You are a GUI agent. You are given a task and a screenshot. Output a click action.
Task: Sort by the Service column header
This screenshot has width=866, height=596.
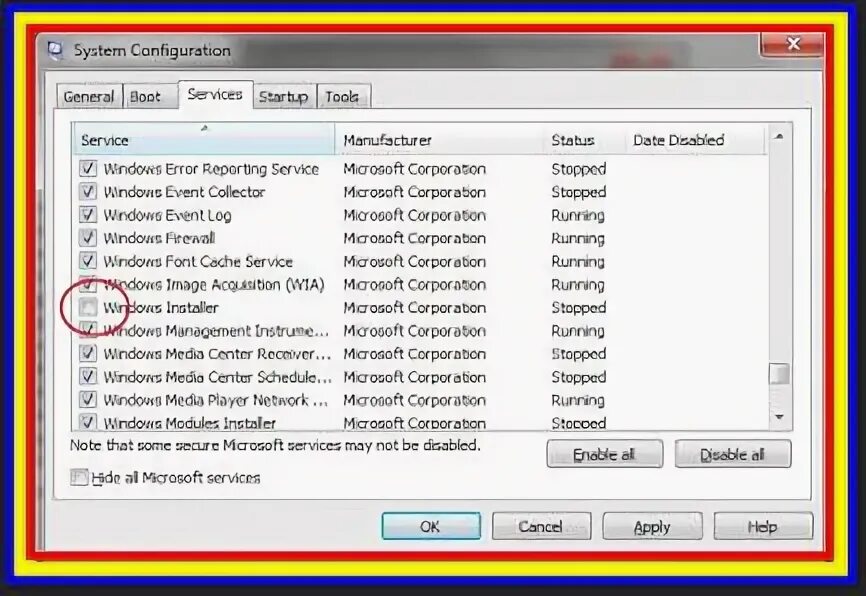(x=203, y=140)
